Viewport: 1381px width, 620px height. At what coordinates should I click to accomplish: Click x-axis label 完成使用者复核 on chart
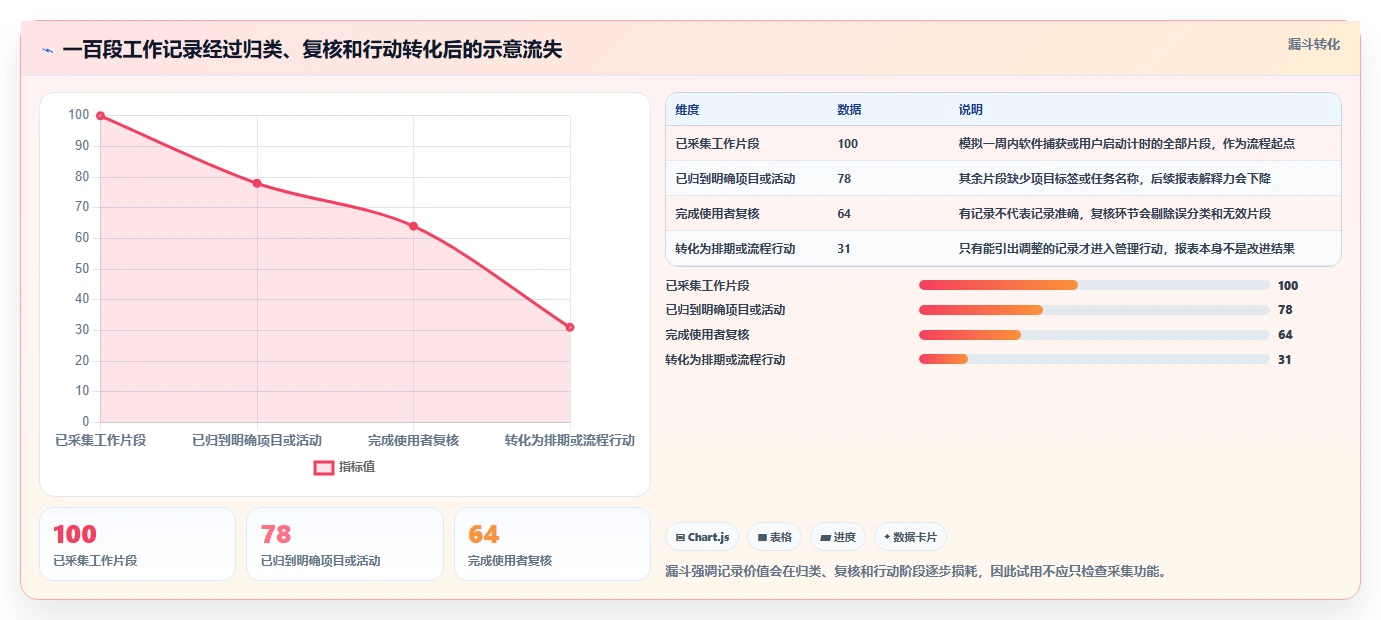click(x=413, y=440)
